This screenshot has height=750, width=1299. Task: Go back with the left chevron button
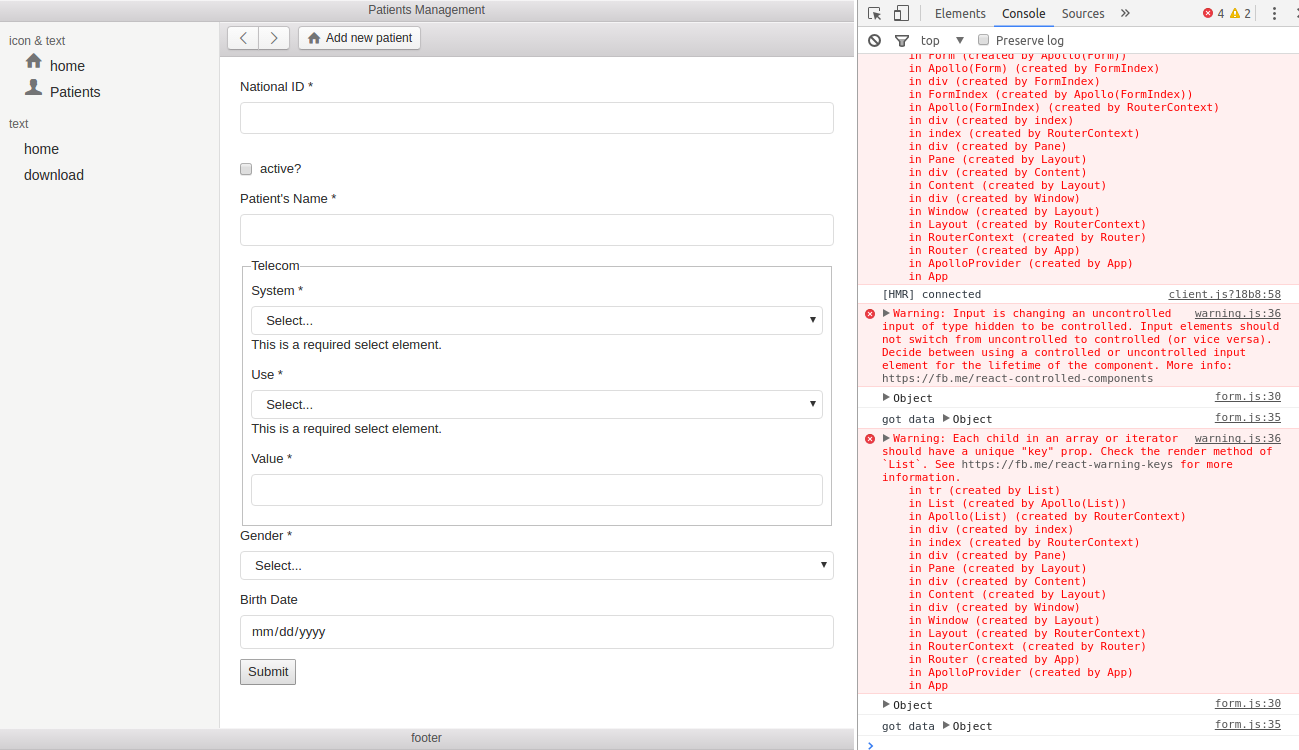243,38
